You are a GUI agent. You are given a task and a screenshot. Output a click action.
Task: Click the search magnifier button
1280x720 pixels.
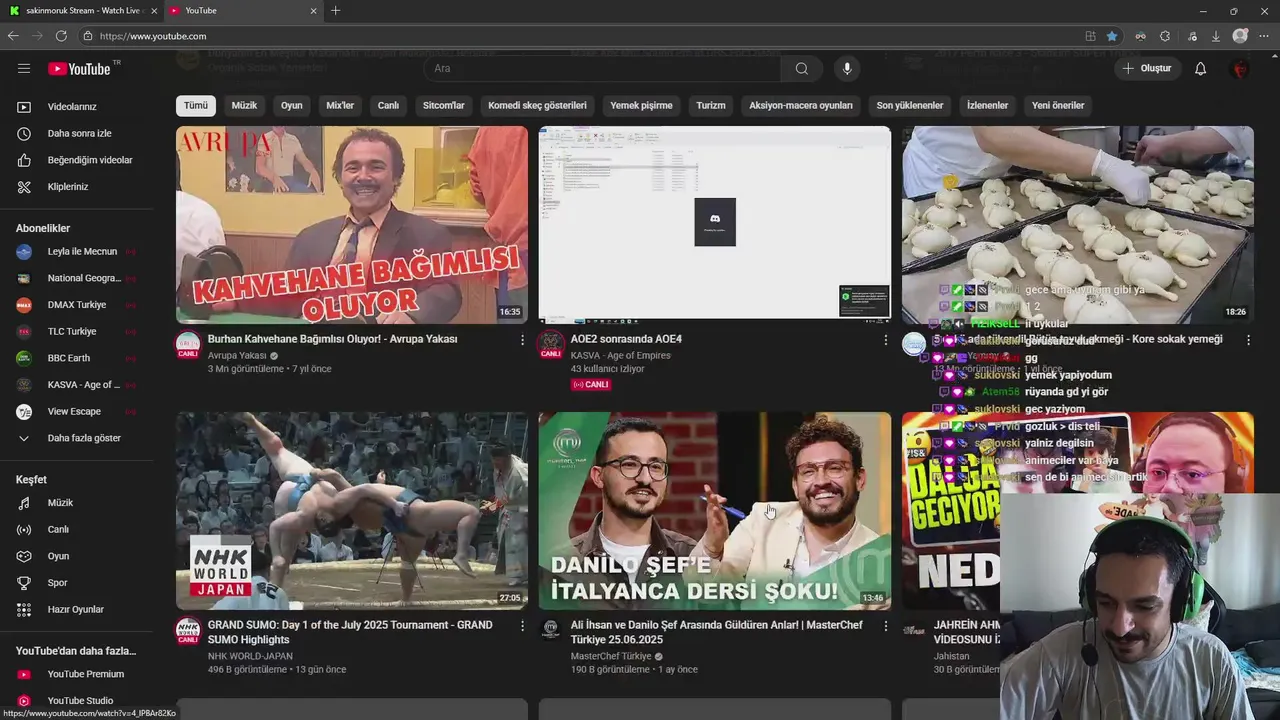pos(802,68)
